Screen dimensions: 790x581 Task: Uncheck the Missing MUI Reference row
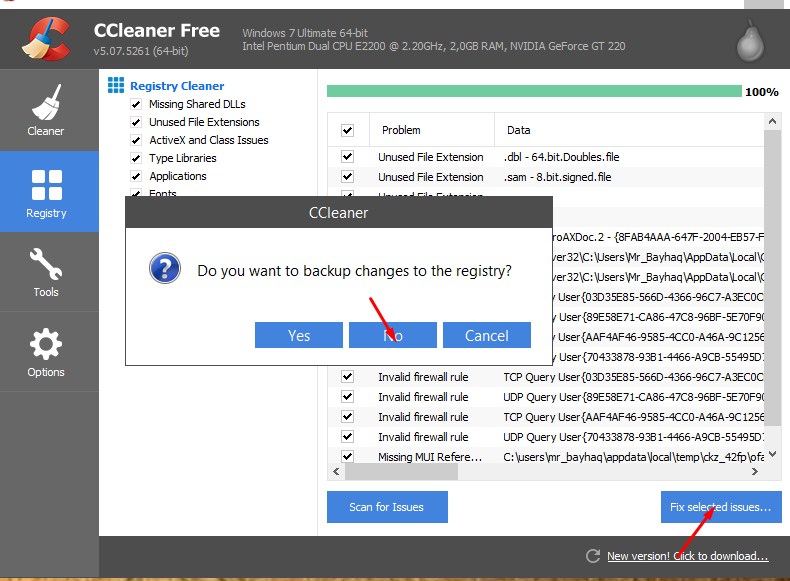347,457
